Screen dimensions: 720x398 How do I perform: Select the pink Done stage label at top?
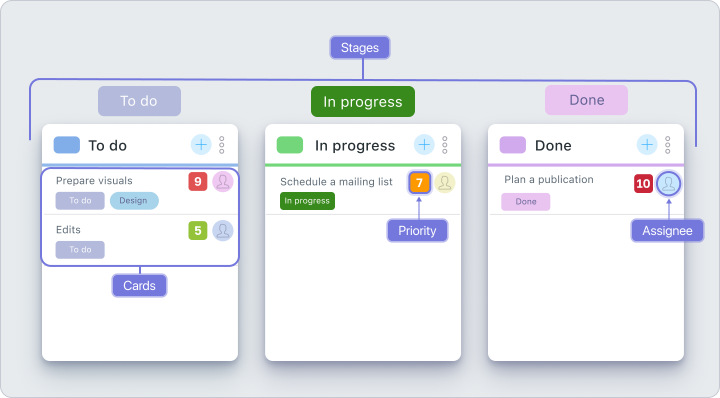[586, 100]
